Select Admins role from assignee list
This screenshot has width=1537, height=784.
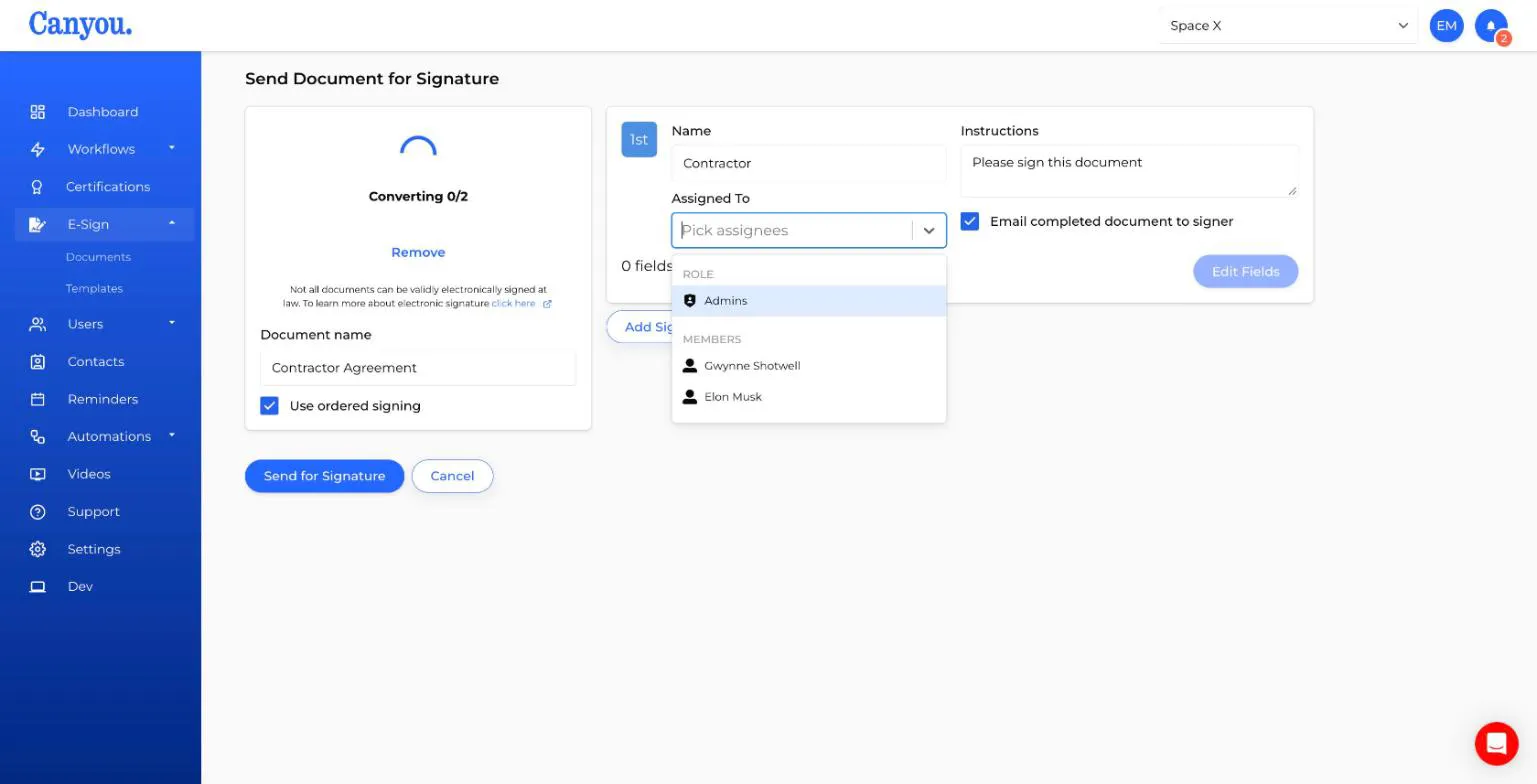[x=809, y=301]
